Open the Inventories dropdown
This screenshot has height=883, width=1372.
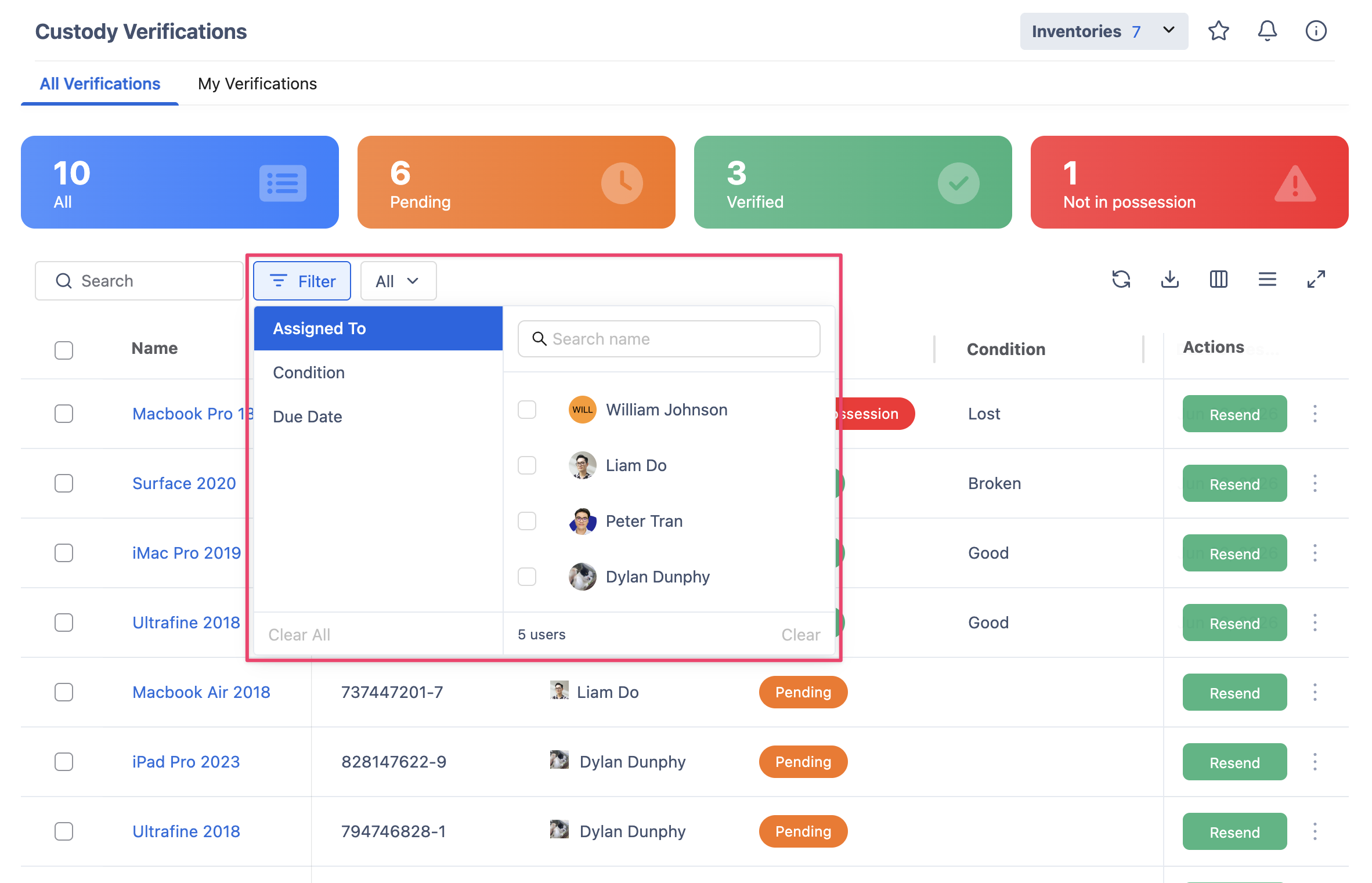pyautogui.click(x=1104, y=31)
